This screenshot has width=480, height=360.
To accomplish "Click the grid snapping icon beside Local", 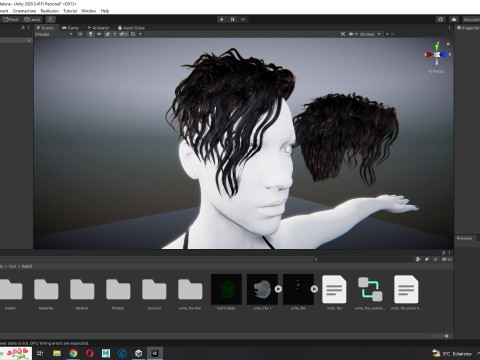I will pyautogui.click(x=51, y=19).
